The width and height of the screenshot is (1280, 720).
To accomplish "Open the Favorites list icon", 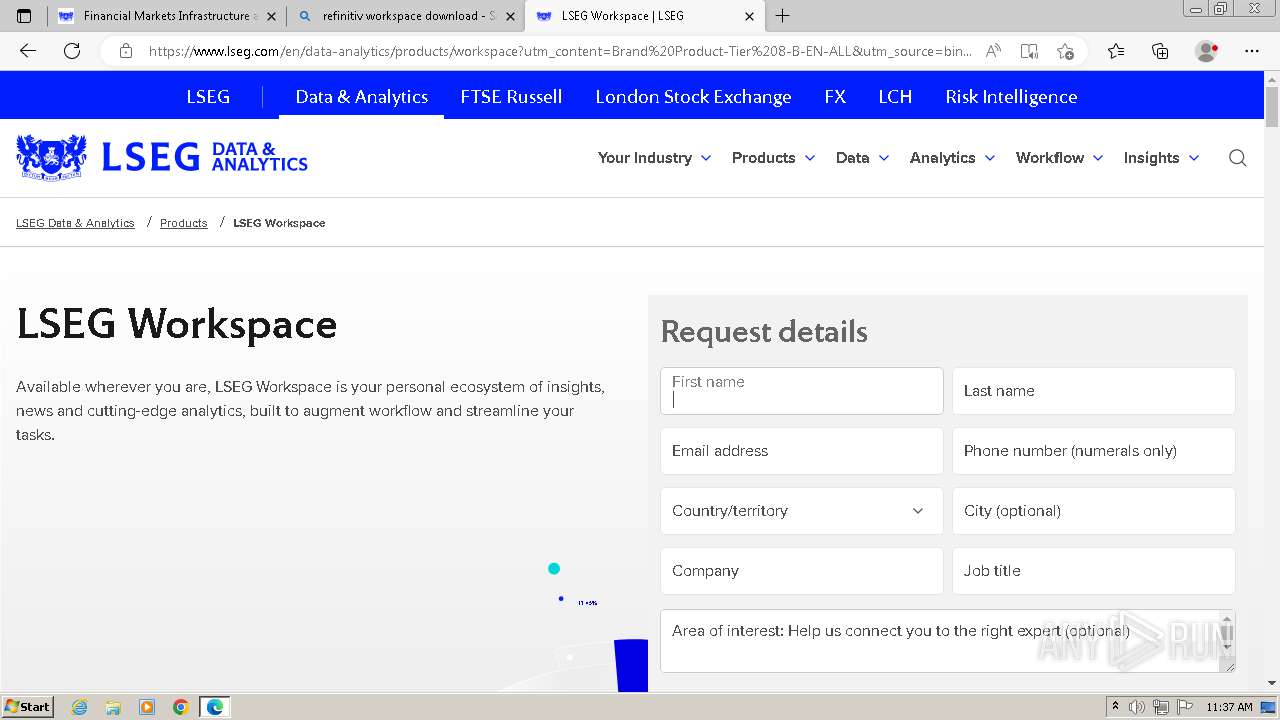I will click(x=1116, y=51).
